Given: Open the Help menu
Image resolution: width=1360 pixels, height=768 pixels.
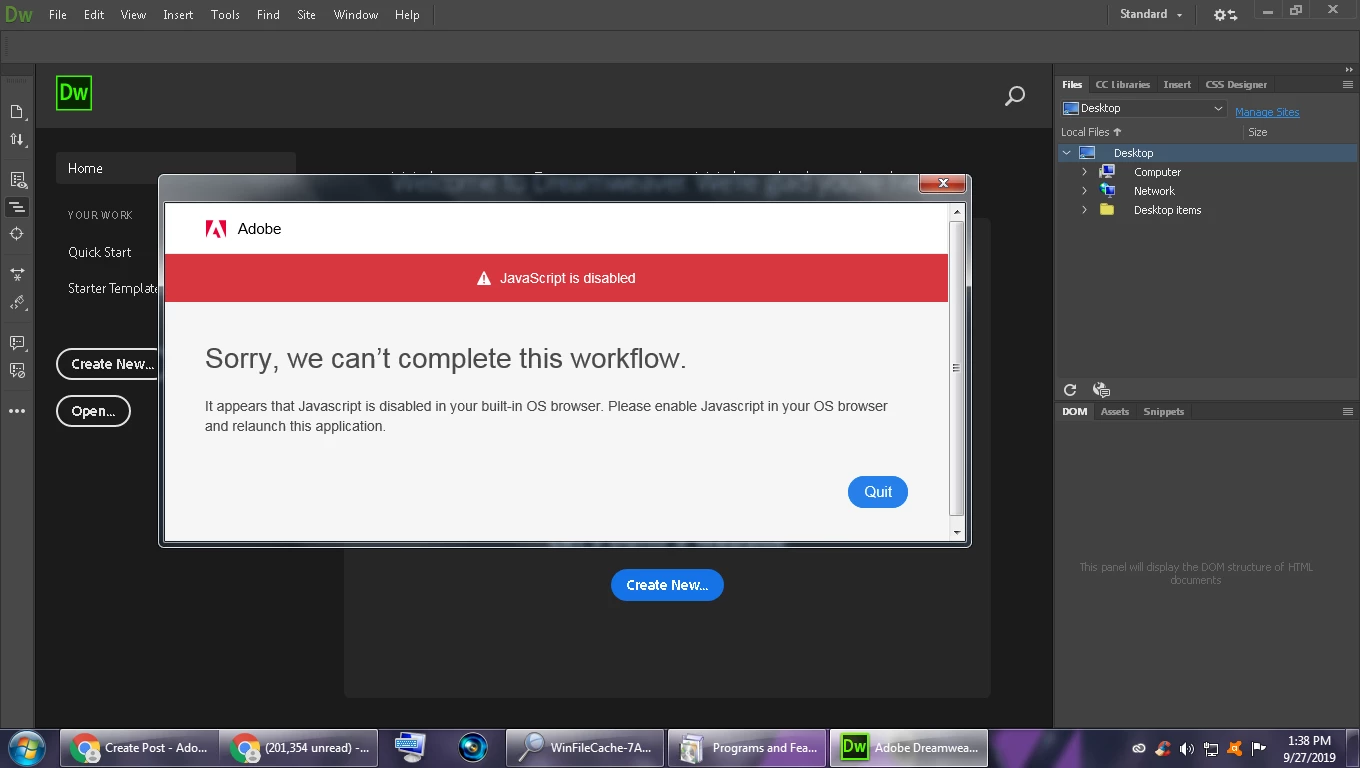Looking at the screenshot, I should pyautogui.click(x=407, y=15).
